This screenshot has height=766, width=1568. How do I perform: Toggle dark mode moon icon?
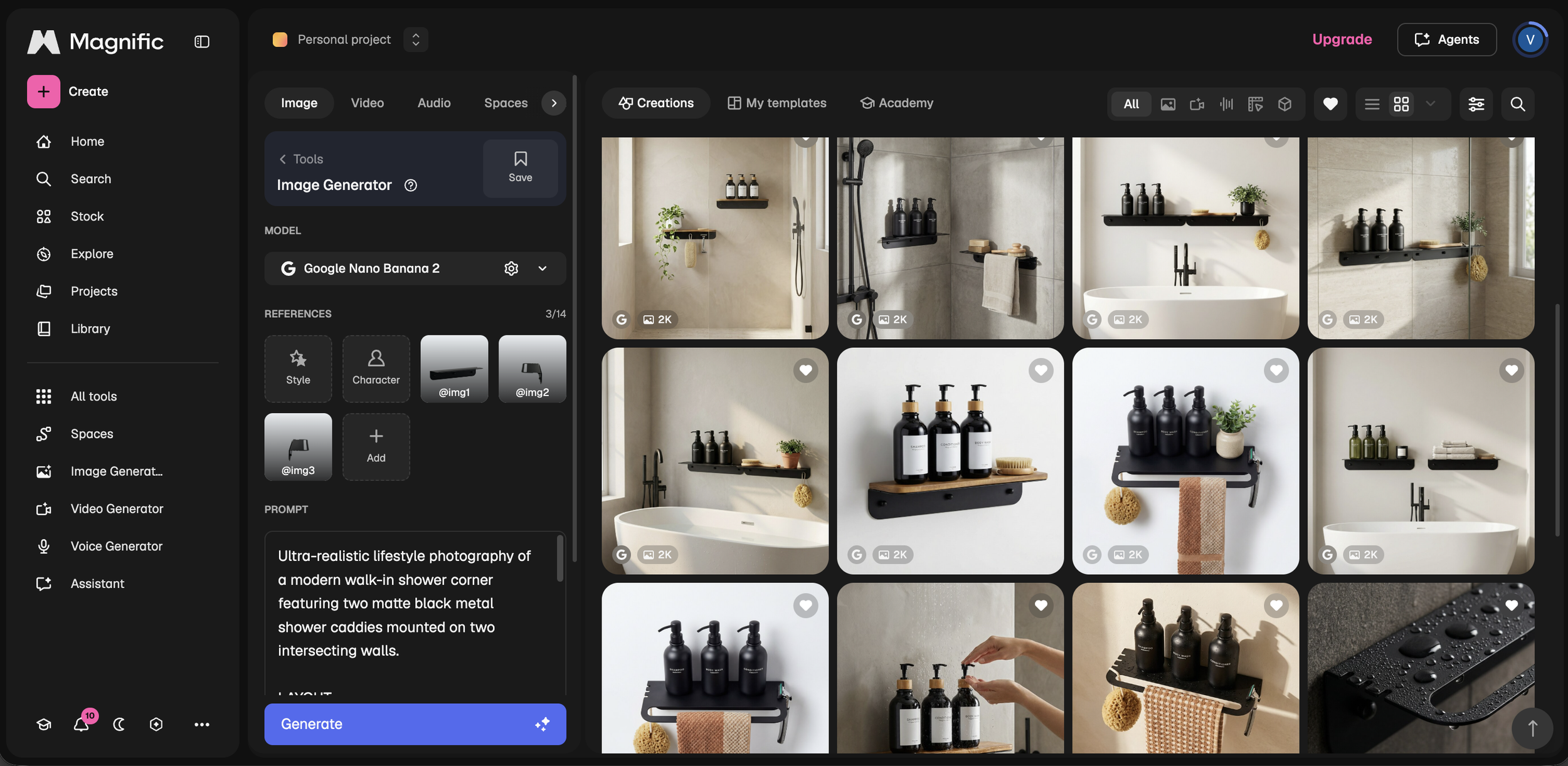(119, 725)
